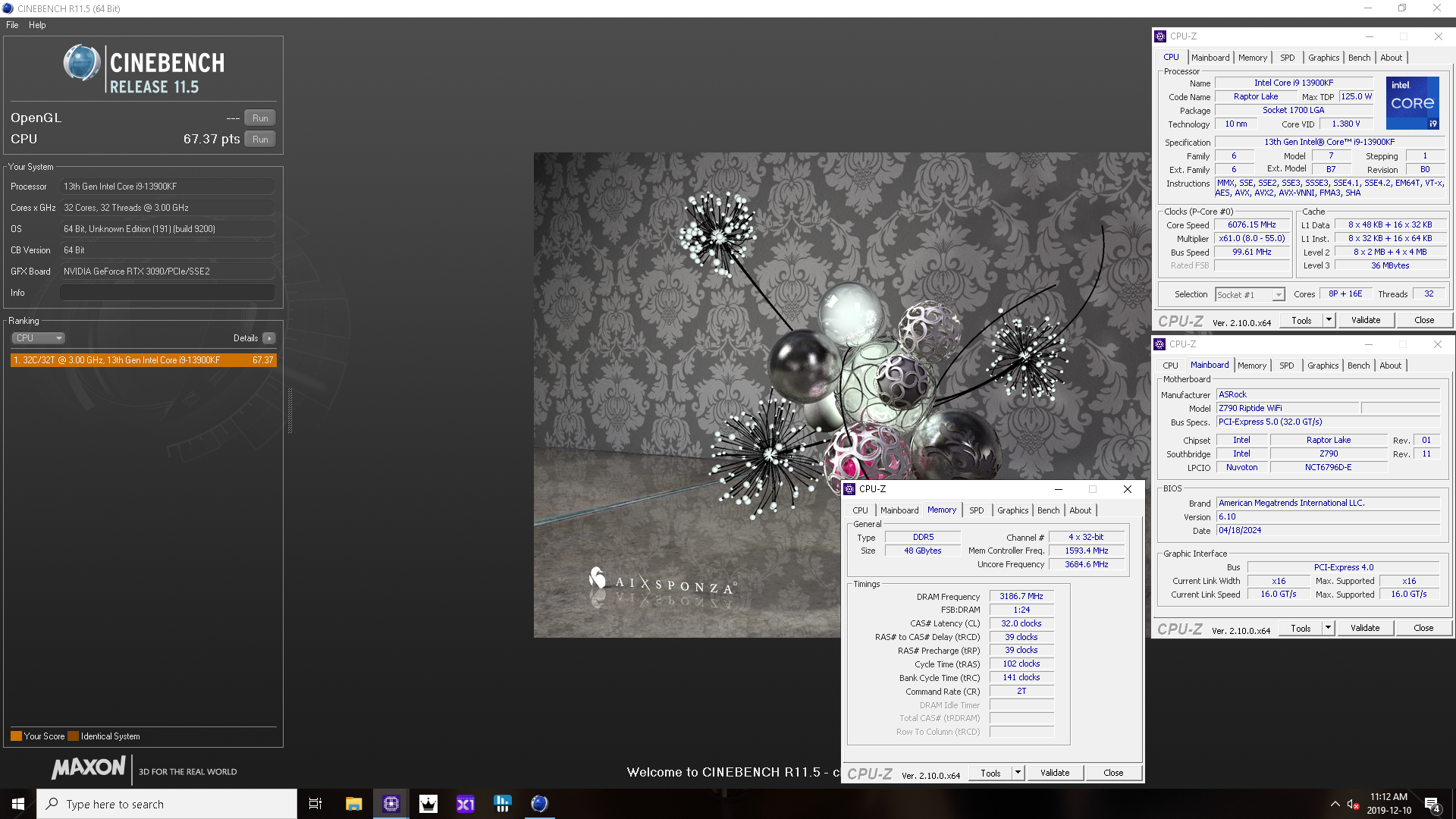Click Tools in Memory CPU-Z window
The width and height of the screenshot is (1456, 819).
coord(990,773)
